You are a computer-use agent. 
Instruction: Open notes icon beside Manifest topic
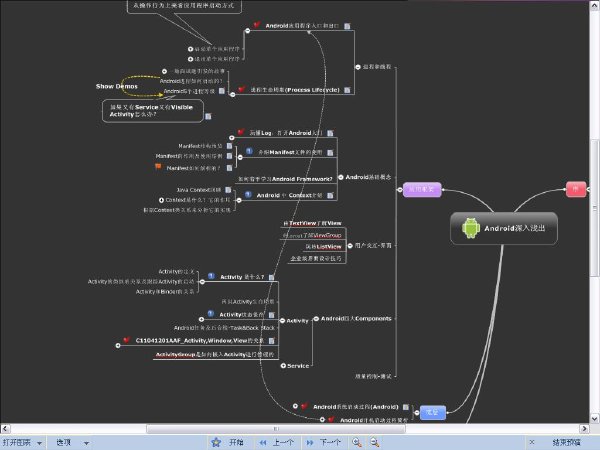point(330,153)
